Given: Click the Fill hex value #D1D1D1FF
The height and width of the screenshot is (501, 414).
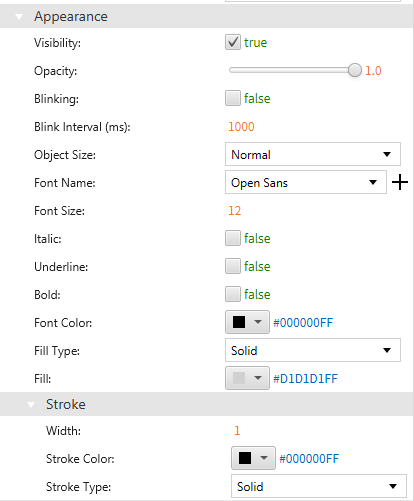Looking at the screenshot, I should pyautogui.click(x=305, y=379).
